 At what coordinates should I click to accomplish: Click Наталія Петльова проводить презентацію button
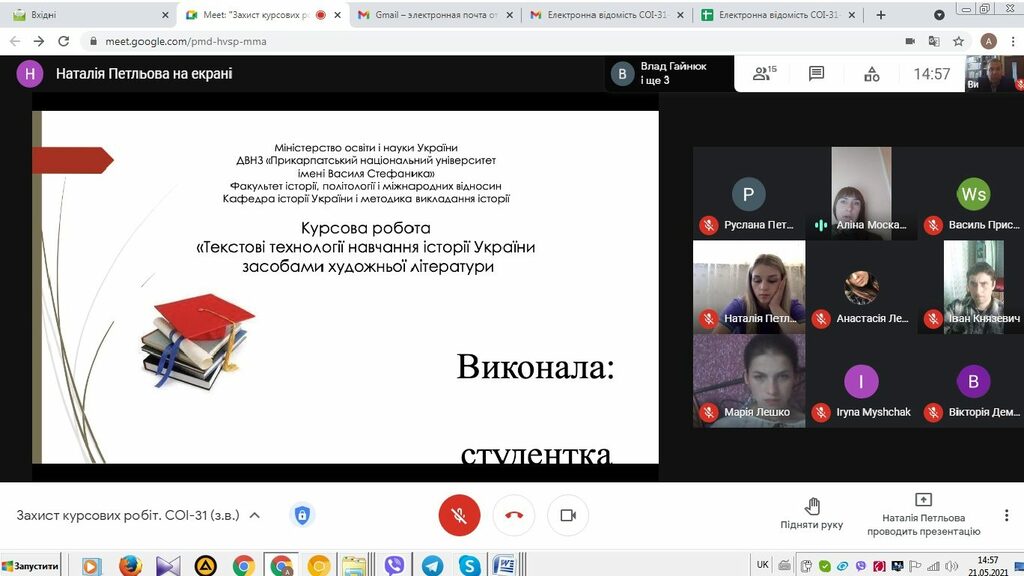(923, 513)
